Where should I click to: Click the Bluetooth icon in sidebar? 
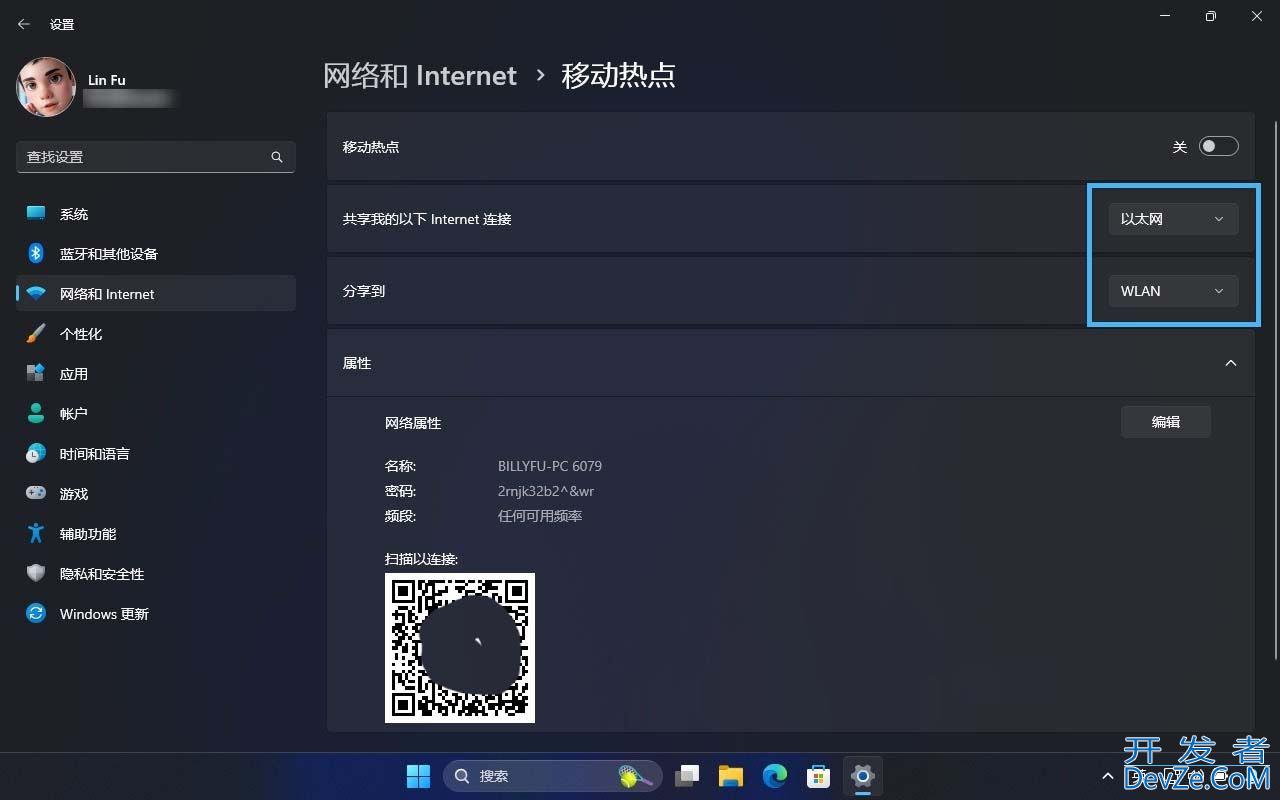point(36,254)
